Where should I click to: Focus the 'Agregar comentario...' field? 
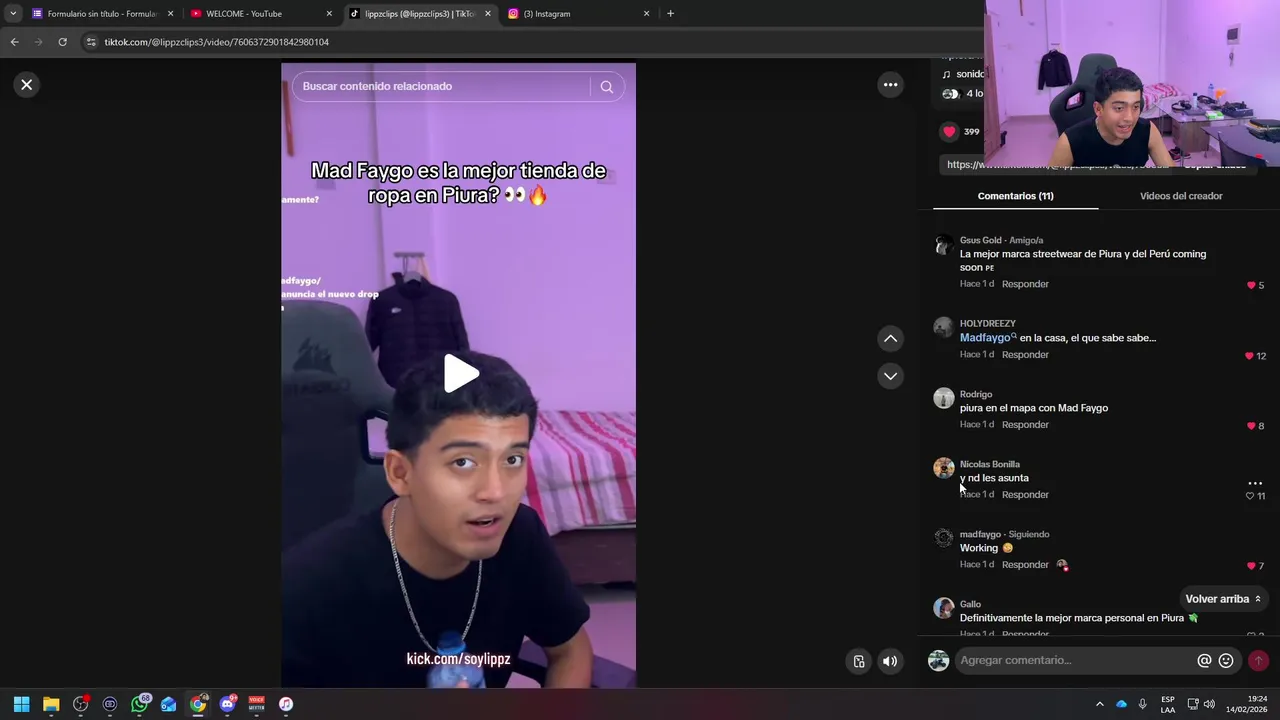point(1075,661)
